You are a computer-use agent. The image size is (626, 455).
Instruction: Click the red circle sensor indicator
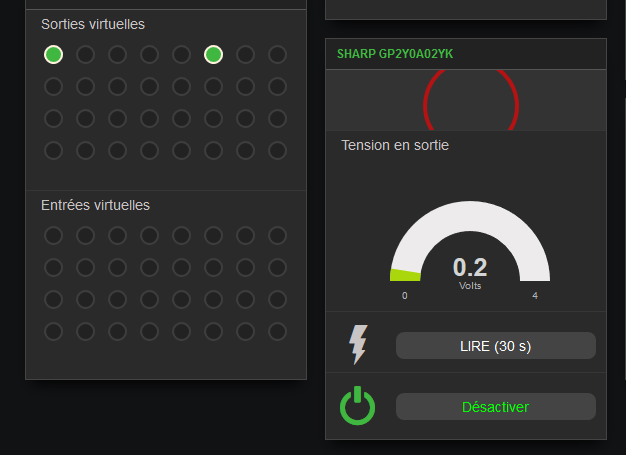(x=471, y=100)
